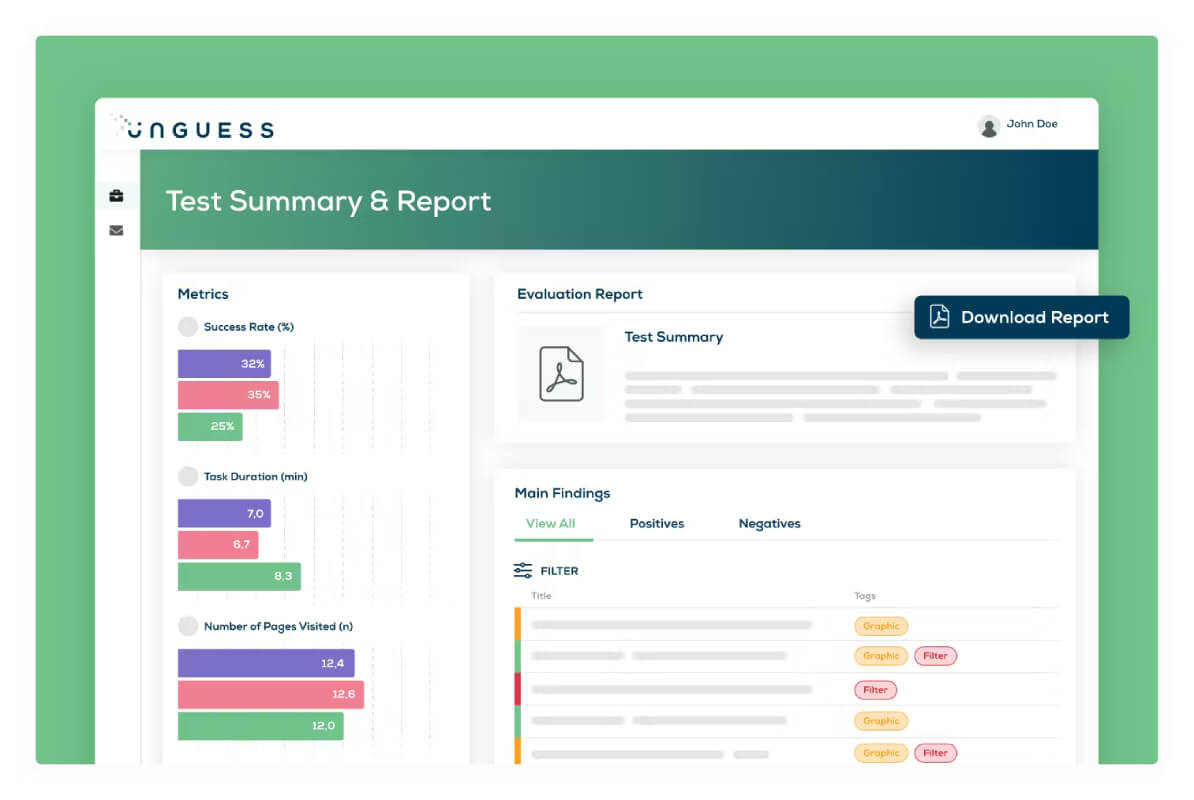This screenshot has width=1194, height=800.
Task: Click the John Doe username
Action: (x=1032, y=123)
